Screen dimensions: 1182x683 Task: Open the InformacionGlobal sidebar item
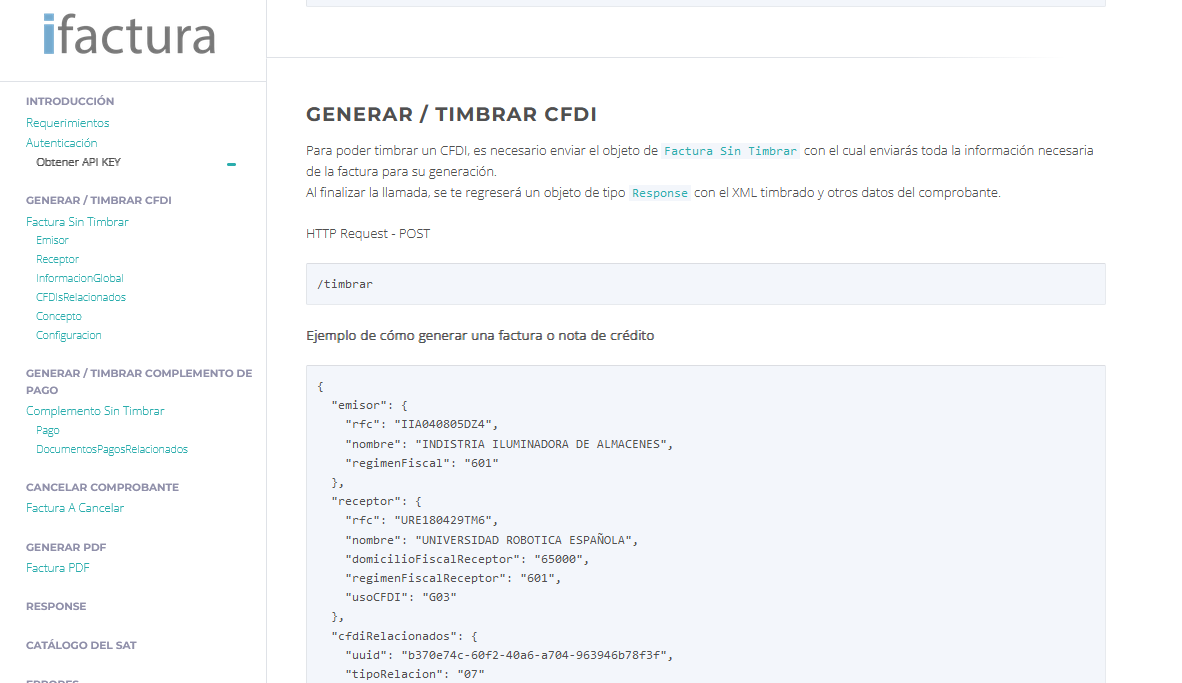pos(79,278)
